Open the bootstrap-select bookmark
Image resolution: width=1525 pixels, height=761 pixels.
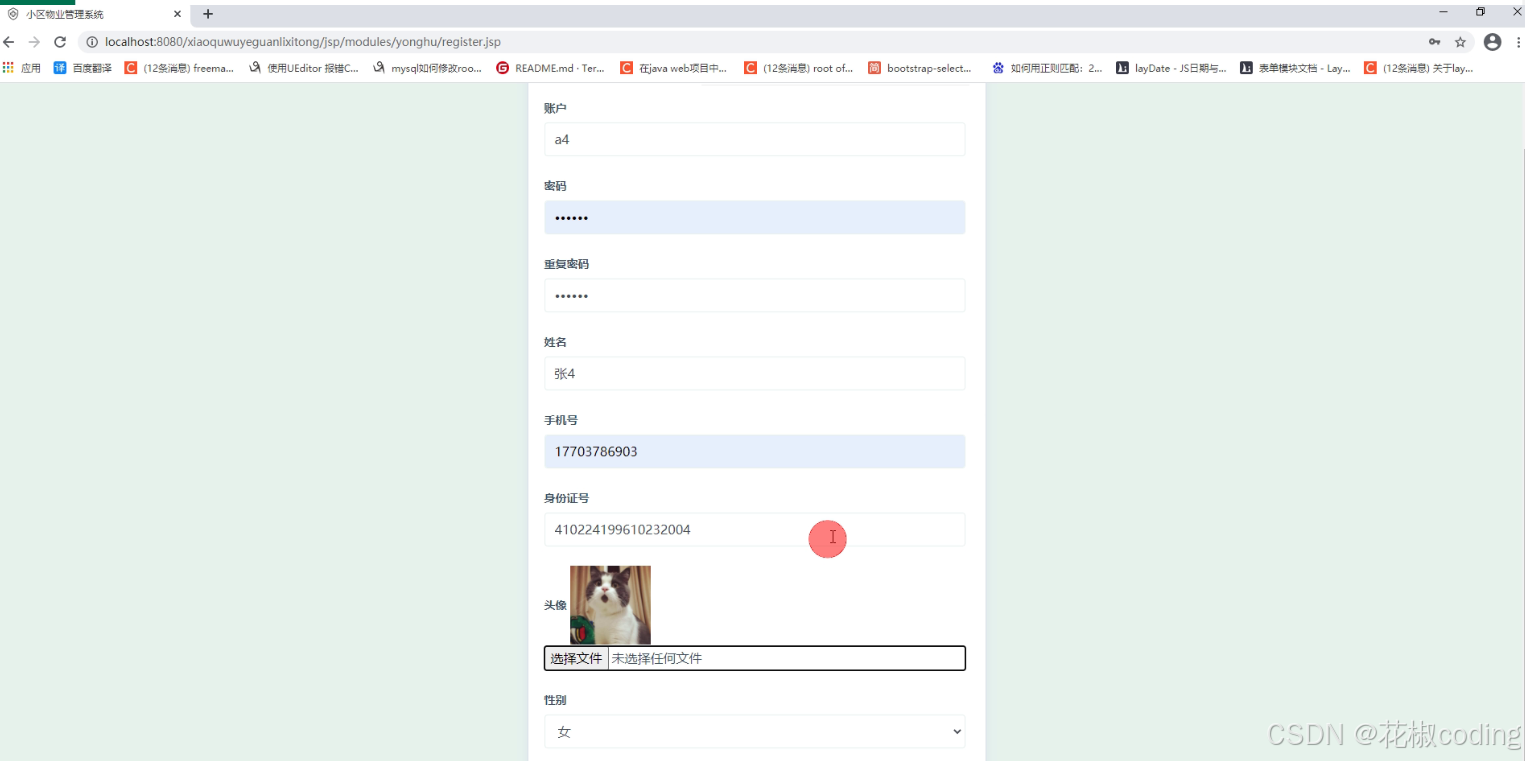tap(918, 68)
